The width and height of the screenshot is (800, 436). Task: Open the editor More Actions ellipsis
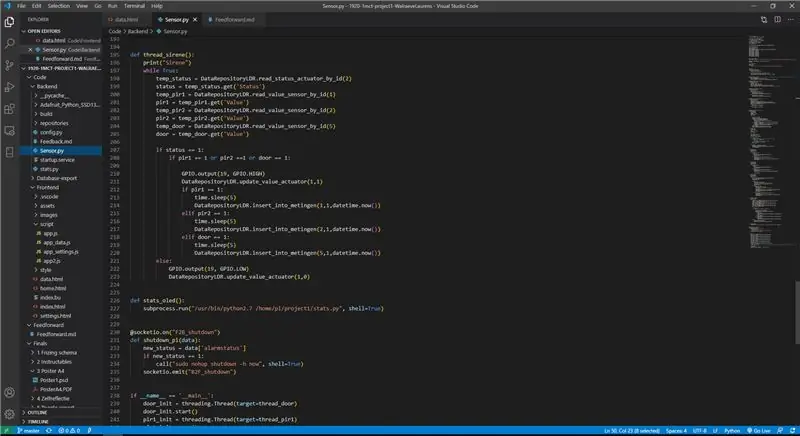(x=791, y=19)
